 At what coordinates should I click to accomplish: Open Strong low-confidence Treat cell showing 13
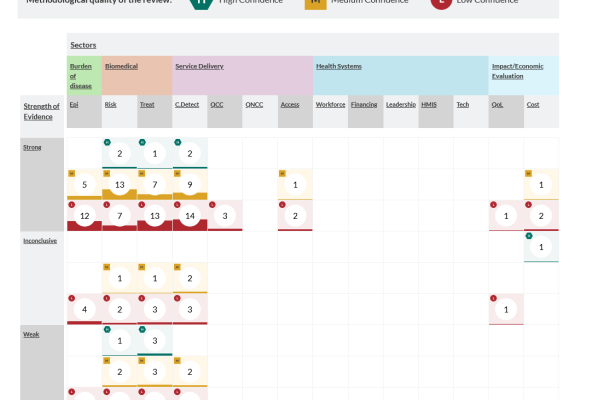[x=155, y=216]
